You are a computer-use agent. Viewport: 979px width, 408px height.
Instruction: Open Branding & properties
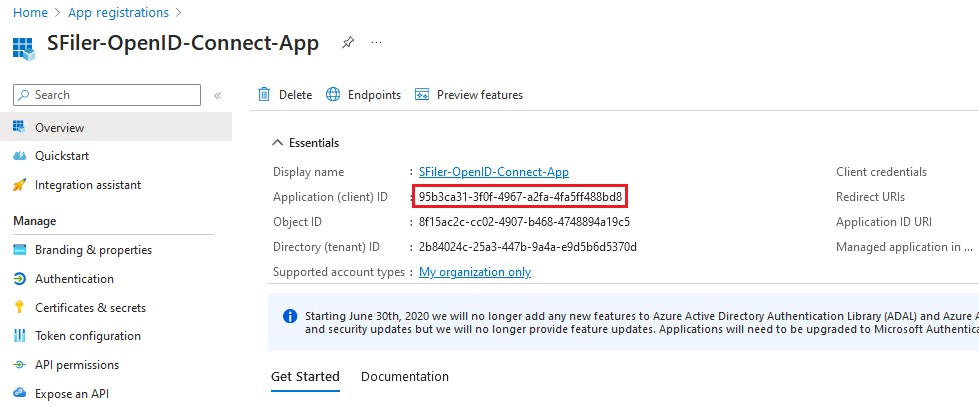(94, 250)
